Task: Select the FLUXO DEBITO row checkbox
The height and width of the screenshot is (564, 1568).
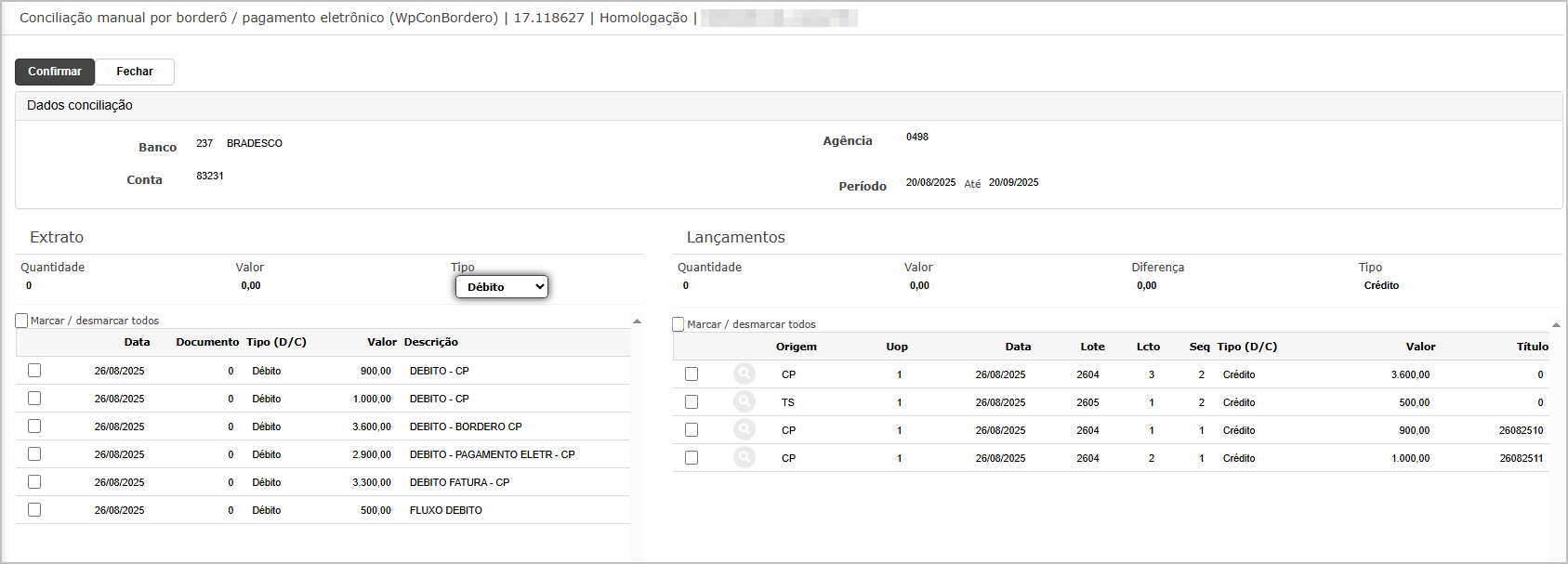Action: pos(34,509)
